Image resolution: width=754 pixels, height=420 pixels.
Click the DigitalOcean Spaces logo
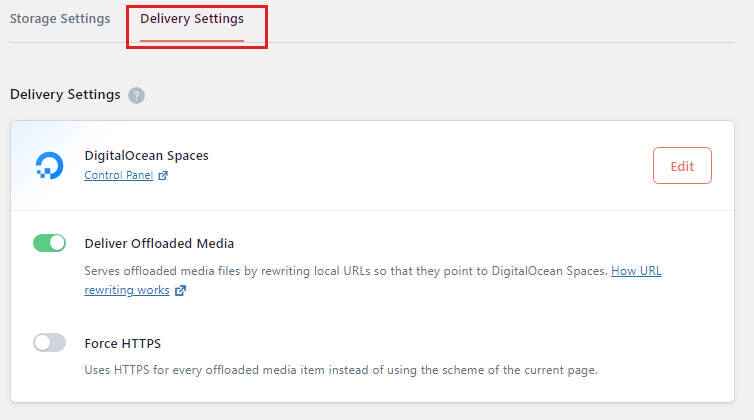(x=49, y=166)
